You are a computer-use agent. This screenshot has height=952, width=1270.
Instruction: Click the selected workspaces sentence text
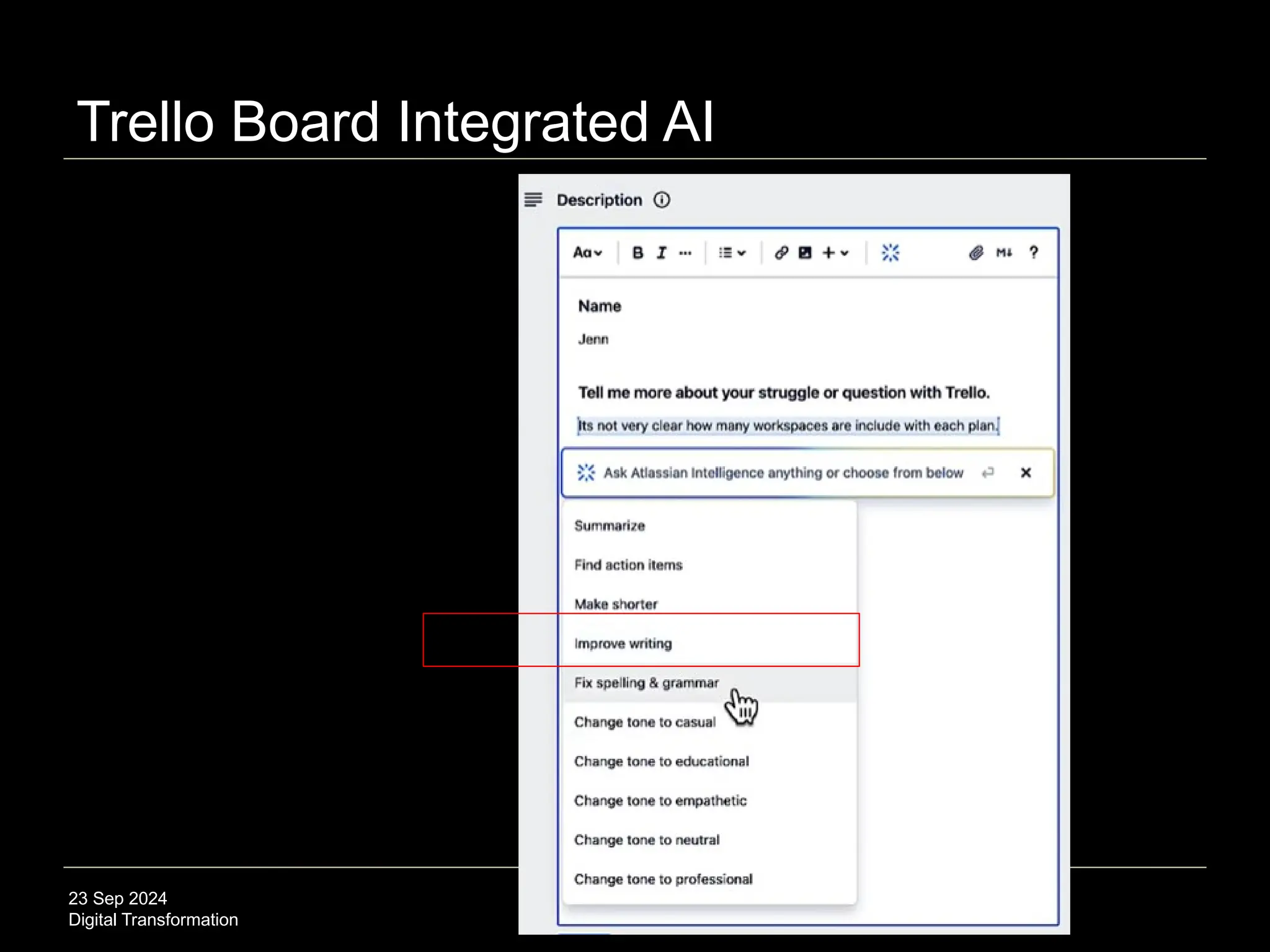point(788,426)
